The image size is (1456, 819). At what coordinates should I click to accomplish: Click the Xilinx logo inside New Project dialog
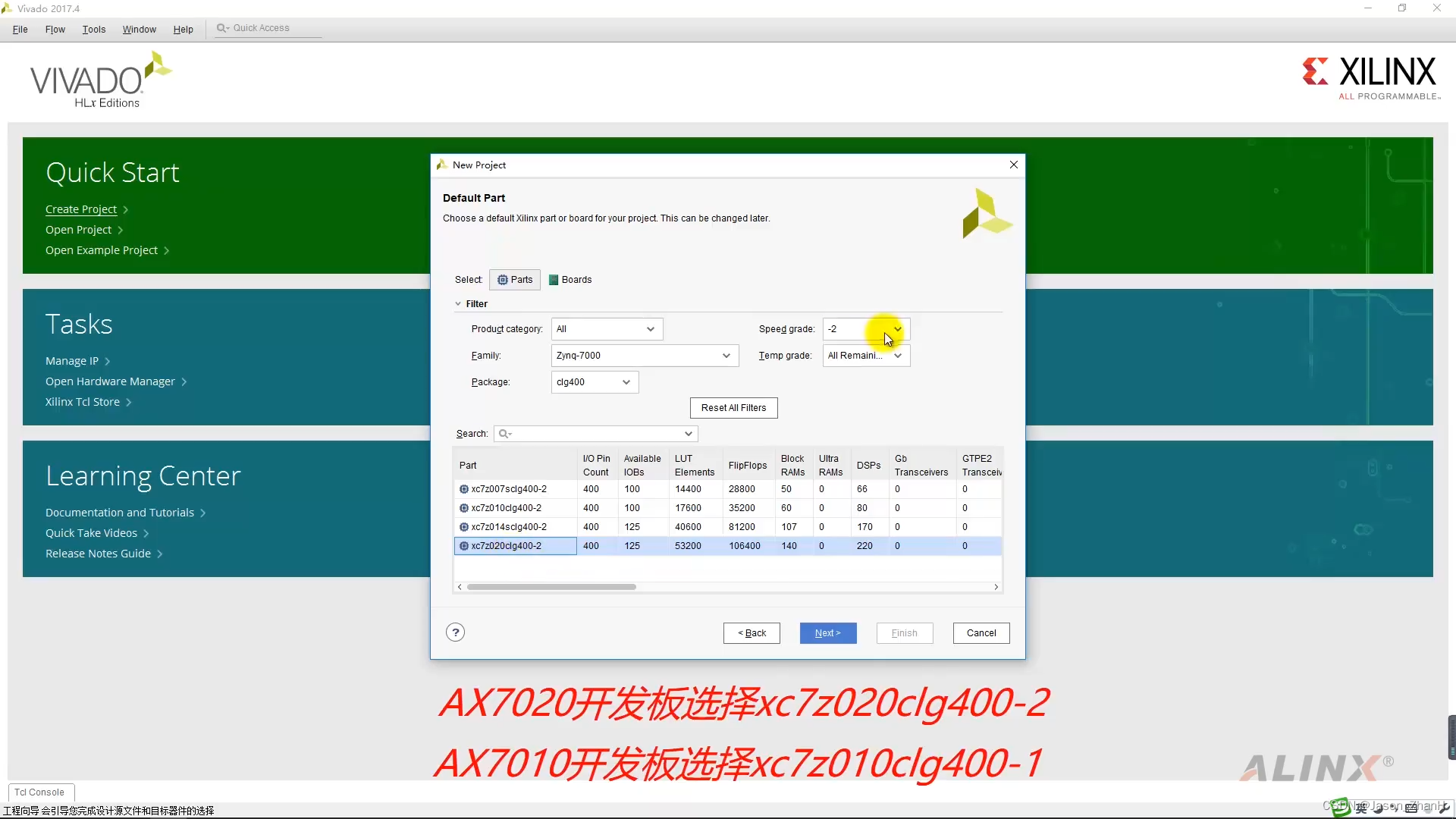click(986, 214)
